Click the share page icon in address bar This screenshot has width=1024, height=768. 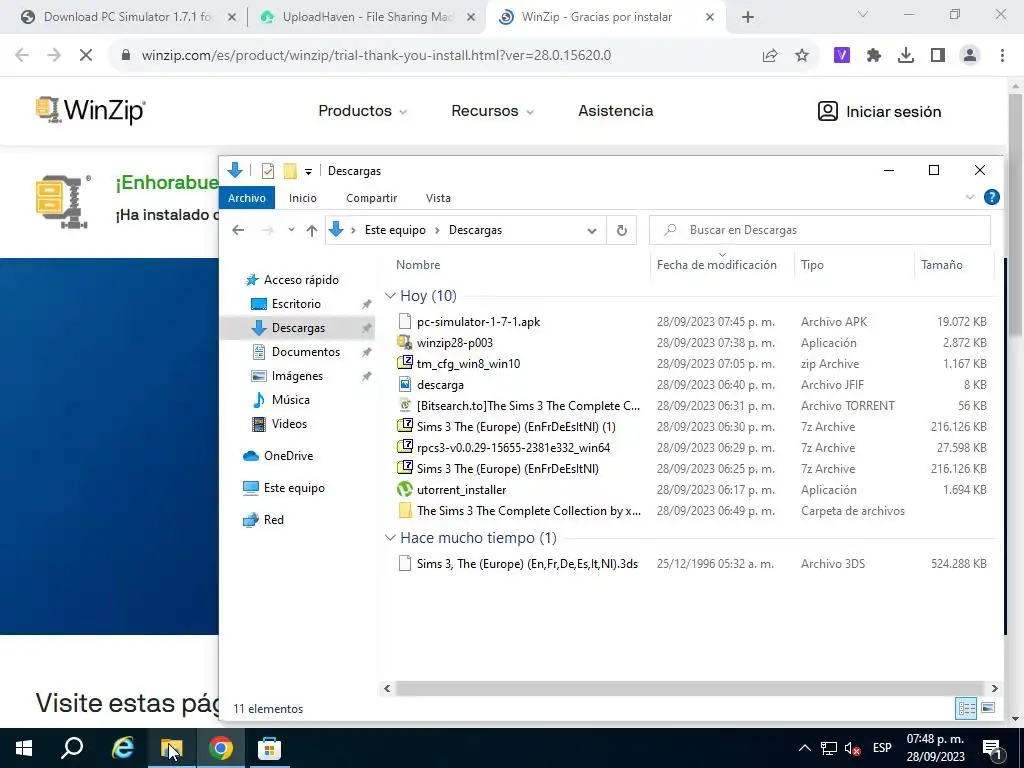(770, 56)
